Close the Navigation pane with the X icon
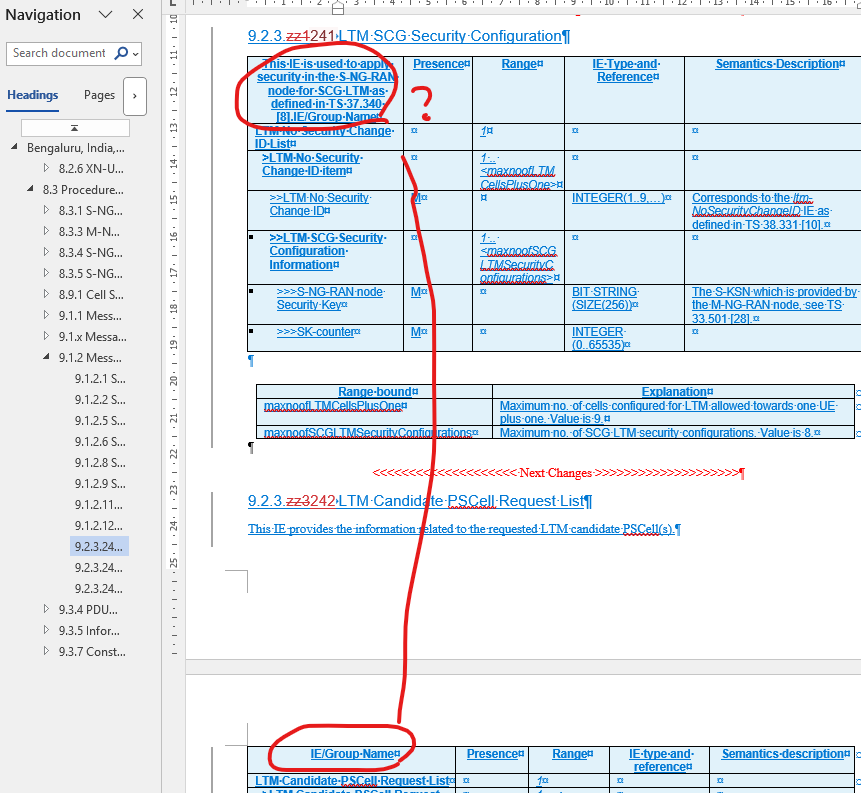This screenshot has height=793, width=861. [137, 15]
